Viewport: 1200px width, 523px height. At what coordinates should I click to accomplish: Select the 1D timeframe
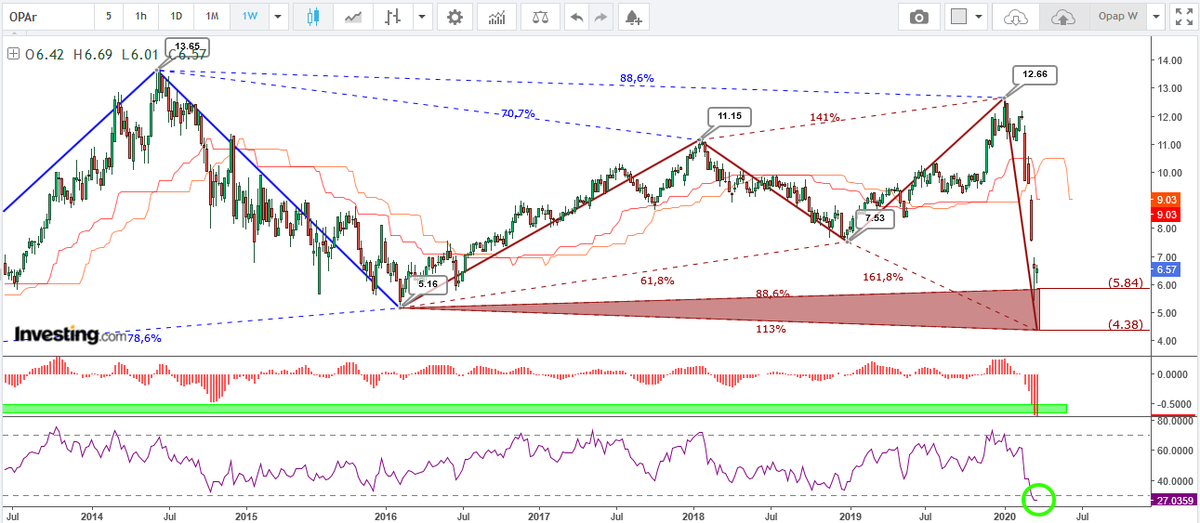176,17
